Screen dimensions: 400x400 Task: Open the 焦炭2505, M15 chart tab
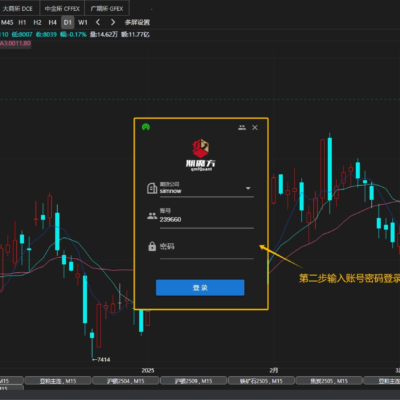(329, 381)
